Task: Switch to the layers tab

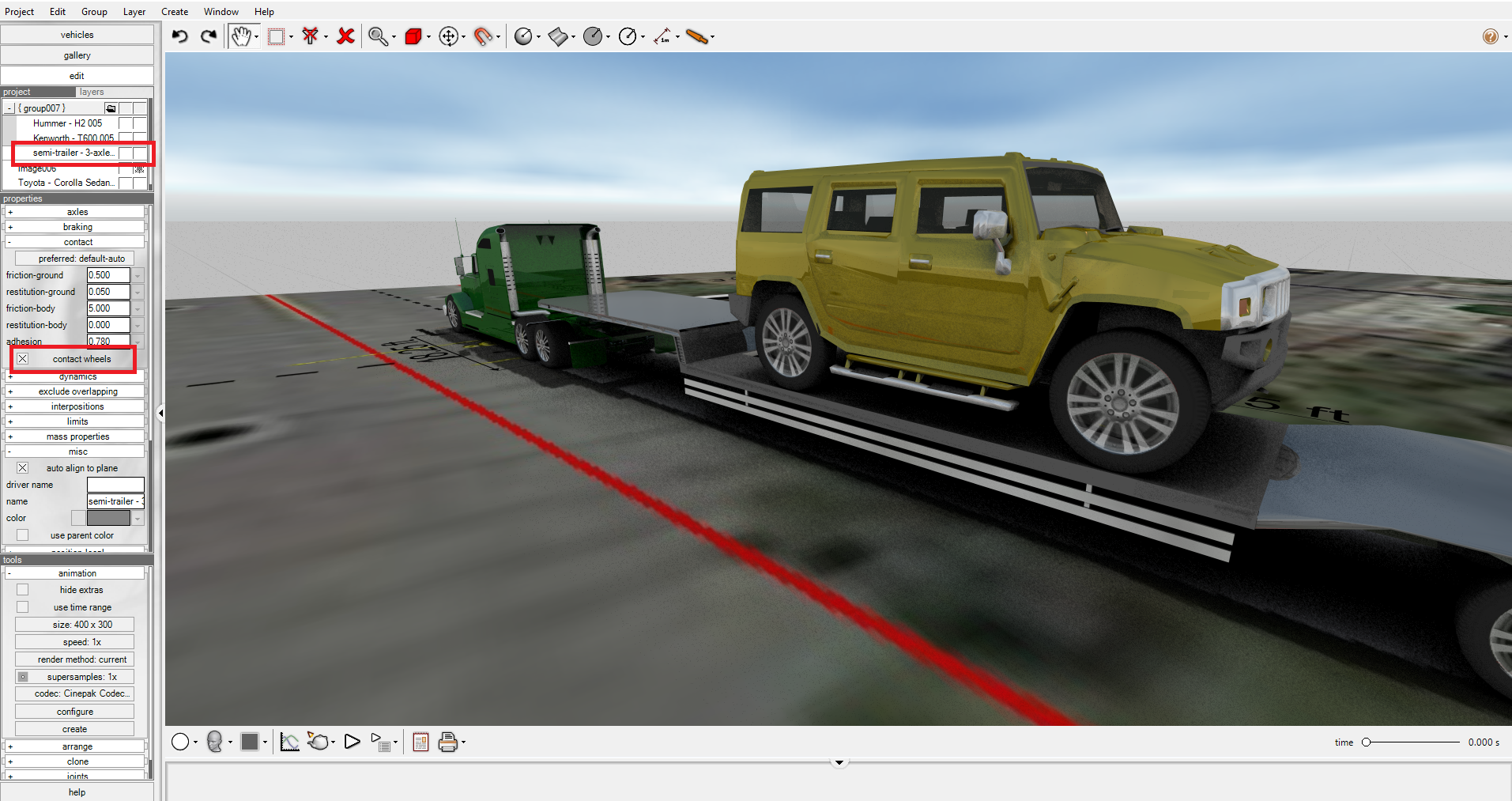Action: [92, 92]
